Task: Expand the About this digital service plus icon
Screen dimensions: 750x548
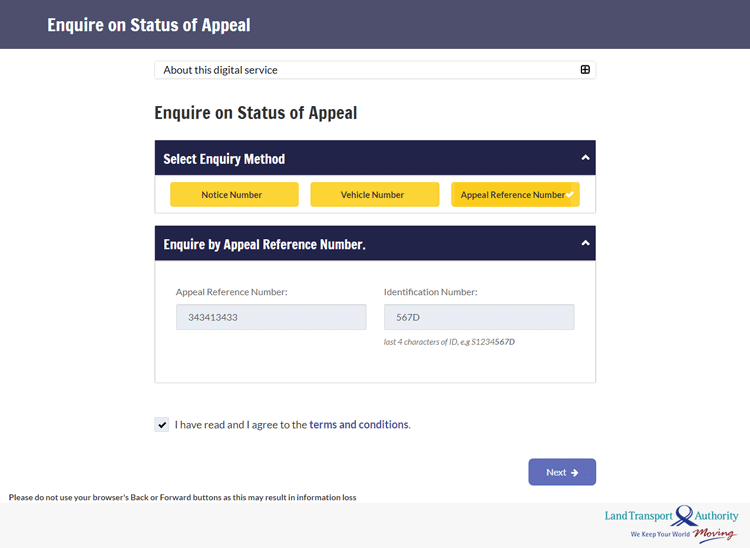Action: [585, 70]
